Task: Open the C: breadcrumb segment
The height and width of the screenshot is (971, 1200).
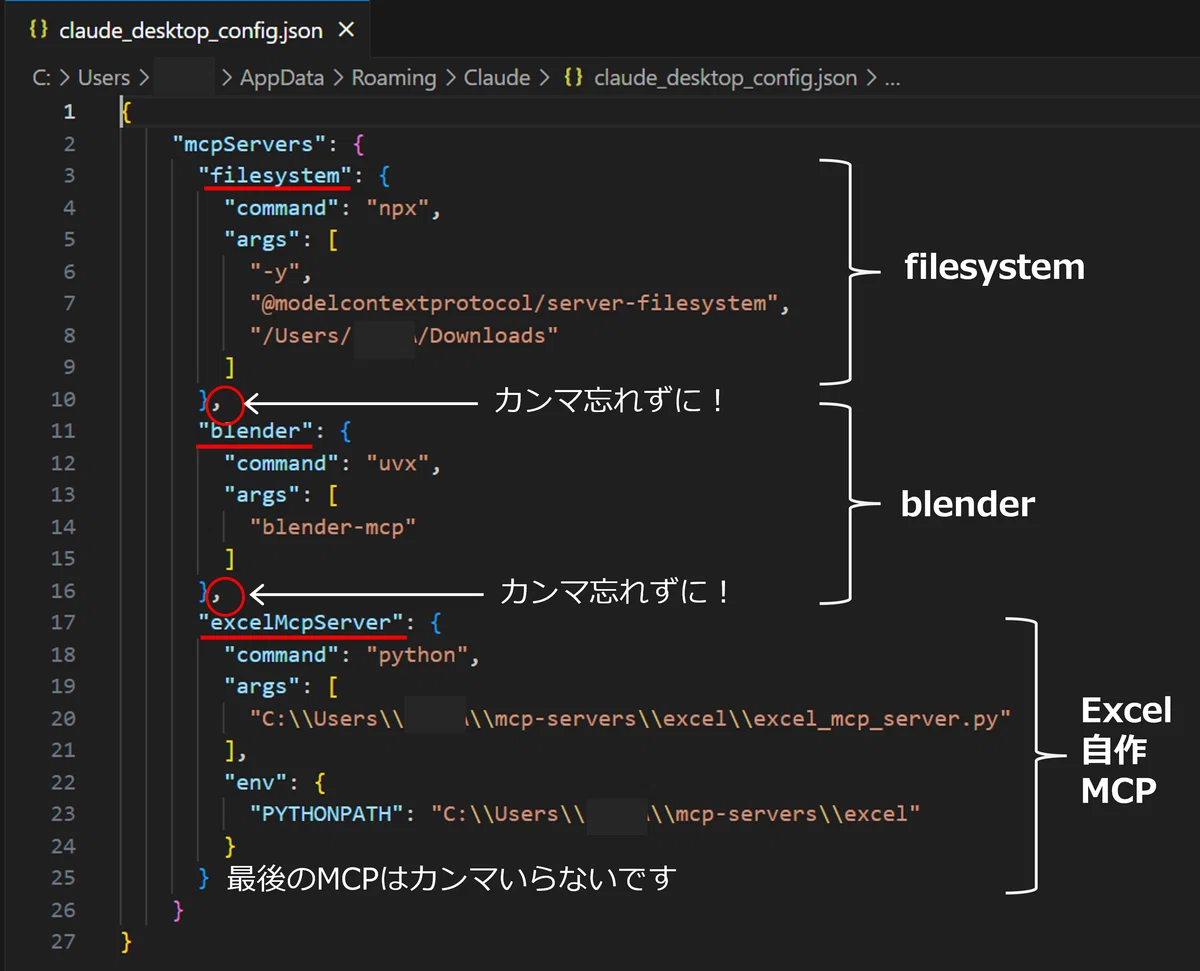Action: [x=41, y=78]
